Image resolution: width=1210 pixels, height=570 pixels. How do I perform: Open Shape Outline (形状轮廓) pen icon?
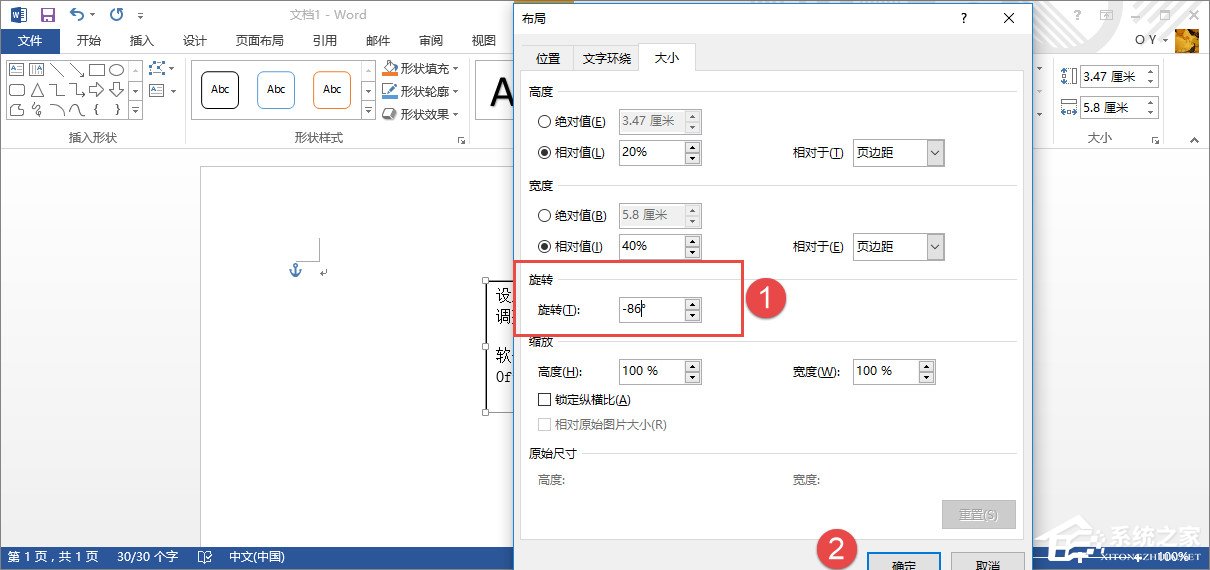click(x=391, y=91)
